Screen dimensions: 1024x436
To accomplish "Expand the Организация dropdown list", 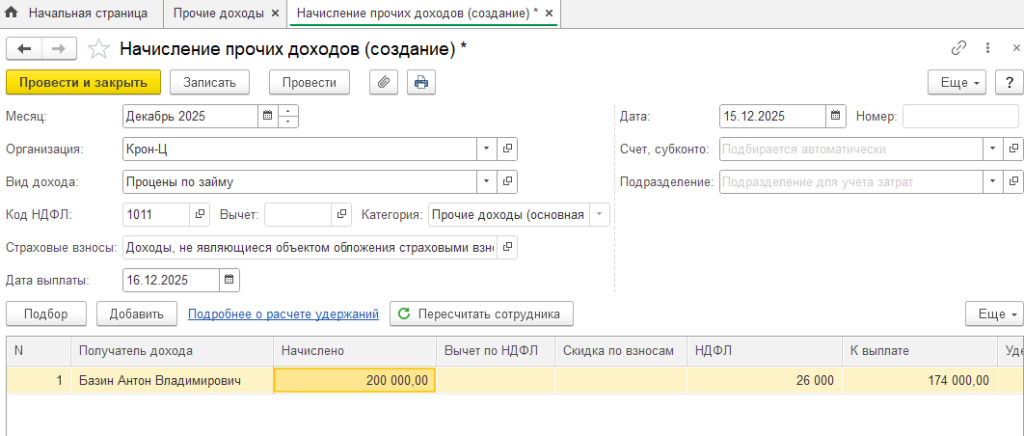I will [x=486, y=149].
